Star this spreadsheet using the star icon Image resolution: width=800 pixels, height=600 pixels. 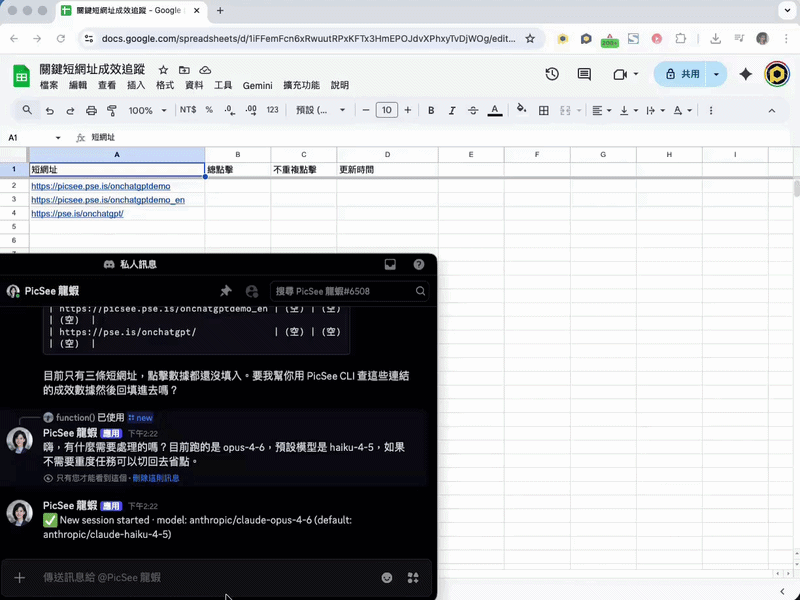[162, 70]
